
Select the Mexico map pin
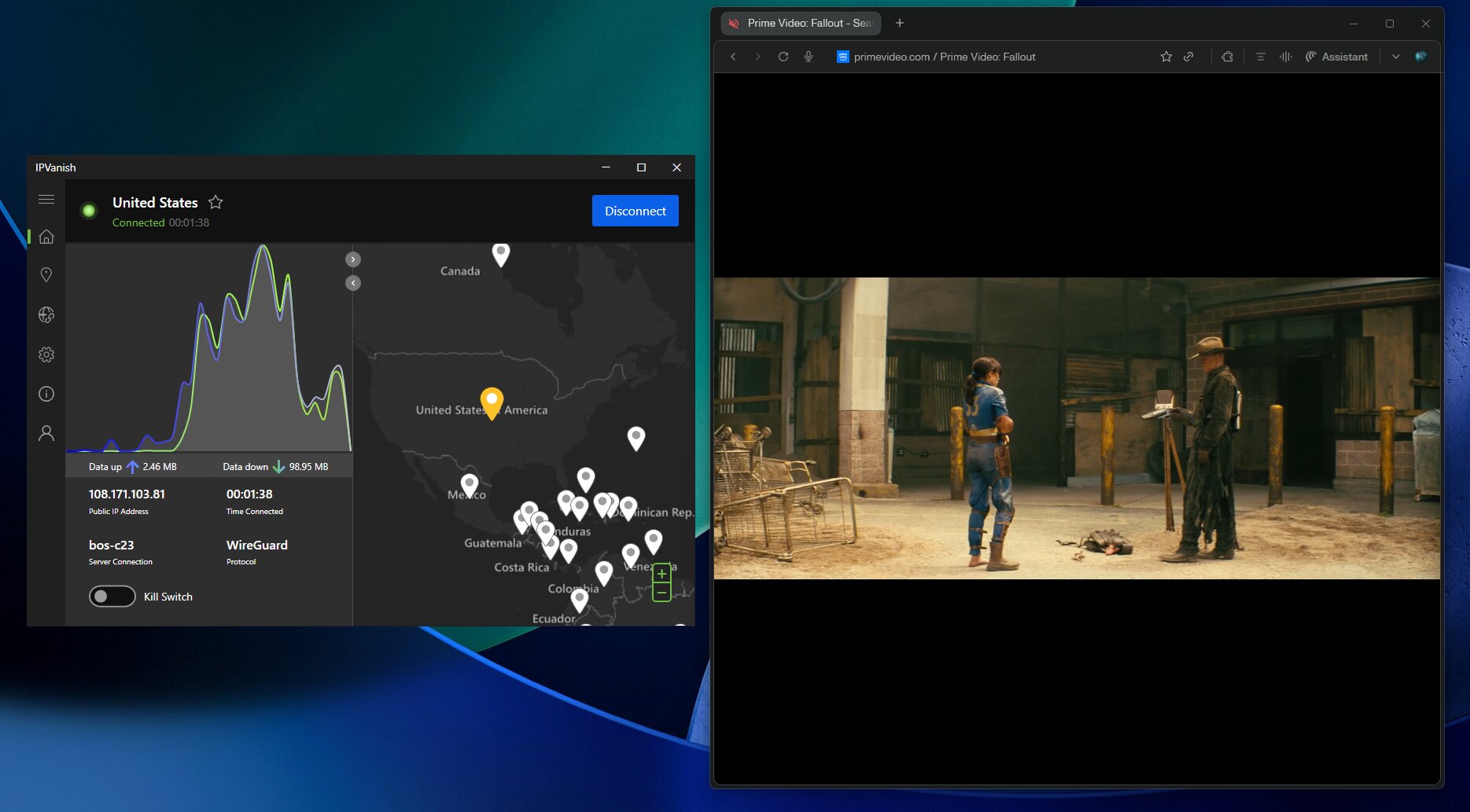pos(470,485)
